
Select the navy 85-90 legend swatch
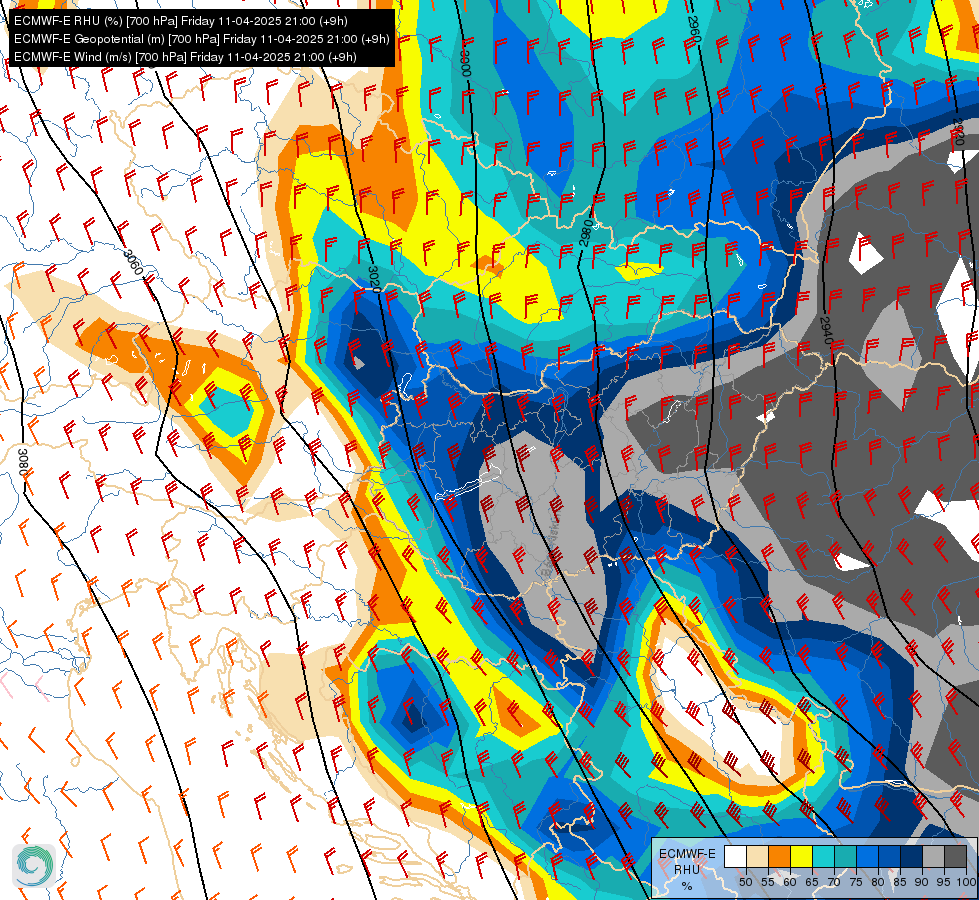(x=912, y=856)
